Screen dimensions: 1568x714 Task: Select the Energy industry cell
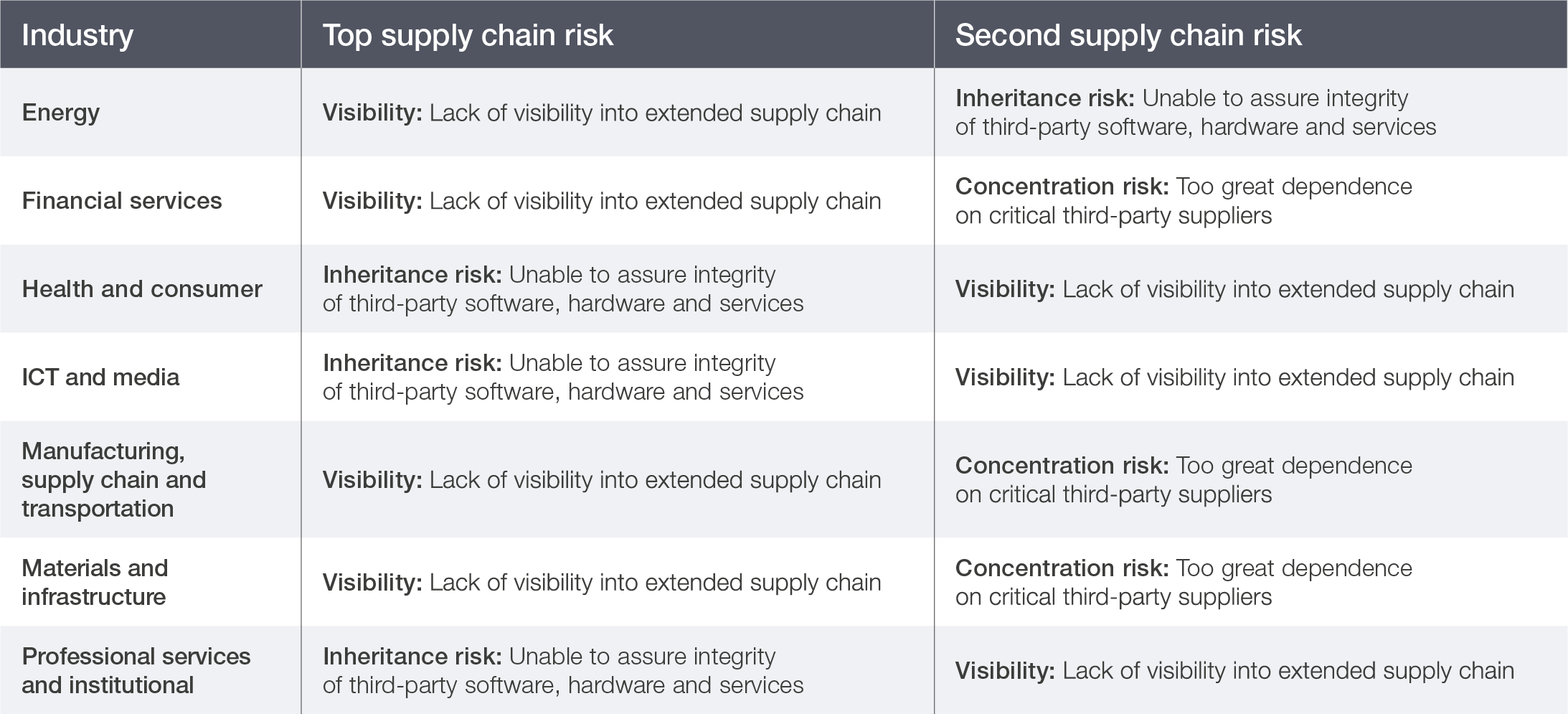point(61,113)
